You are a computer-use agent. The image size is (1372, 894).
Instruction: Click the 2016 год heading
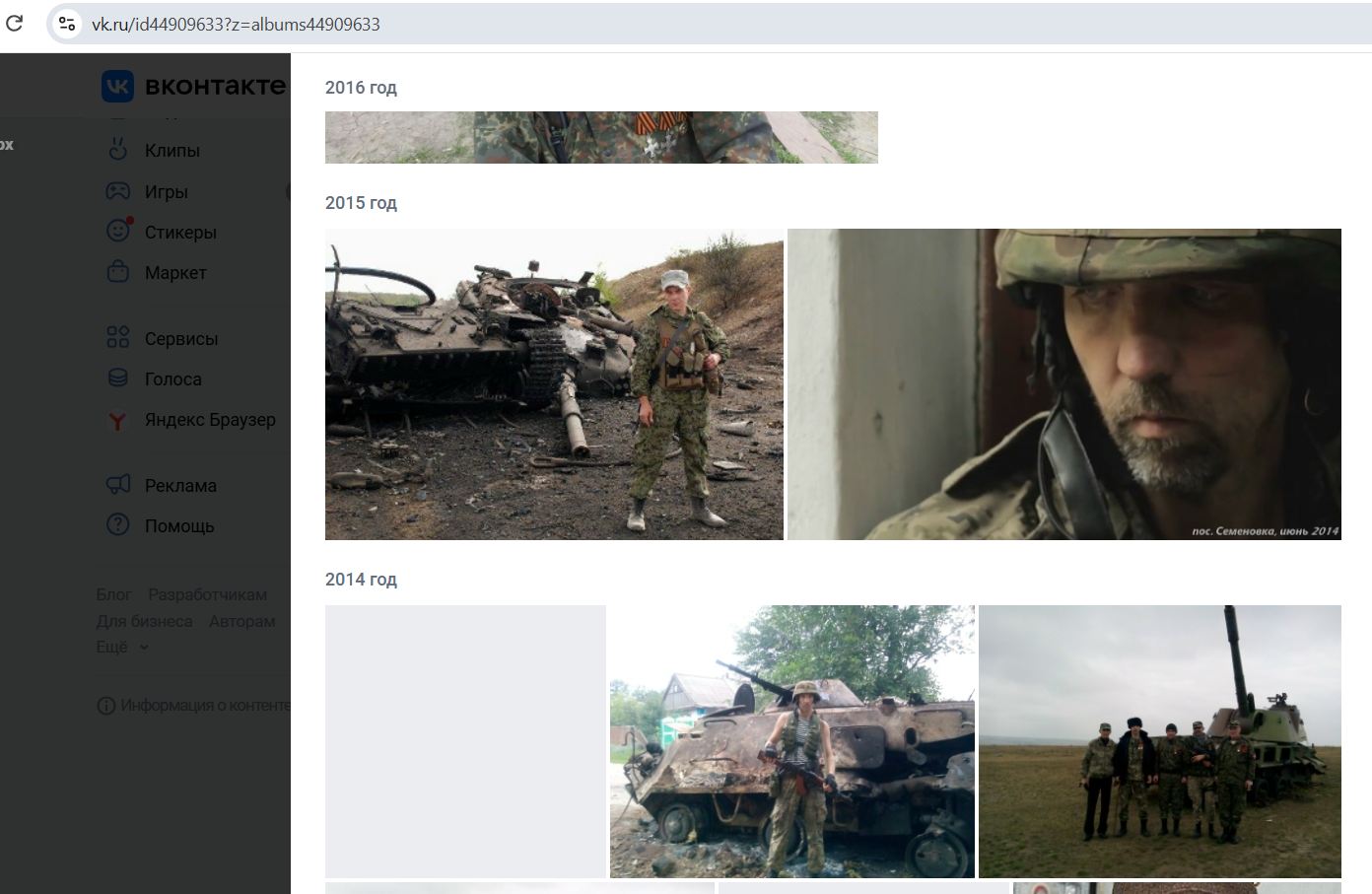coord(361,88)
